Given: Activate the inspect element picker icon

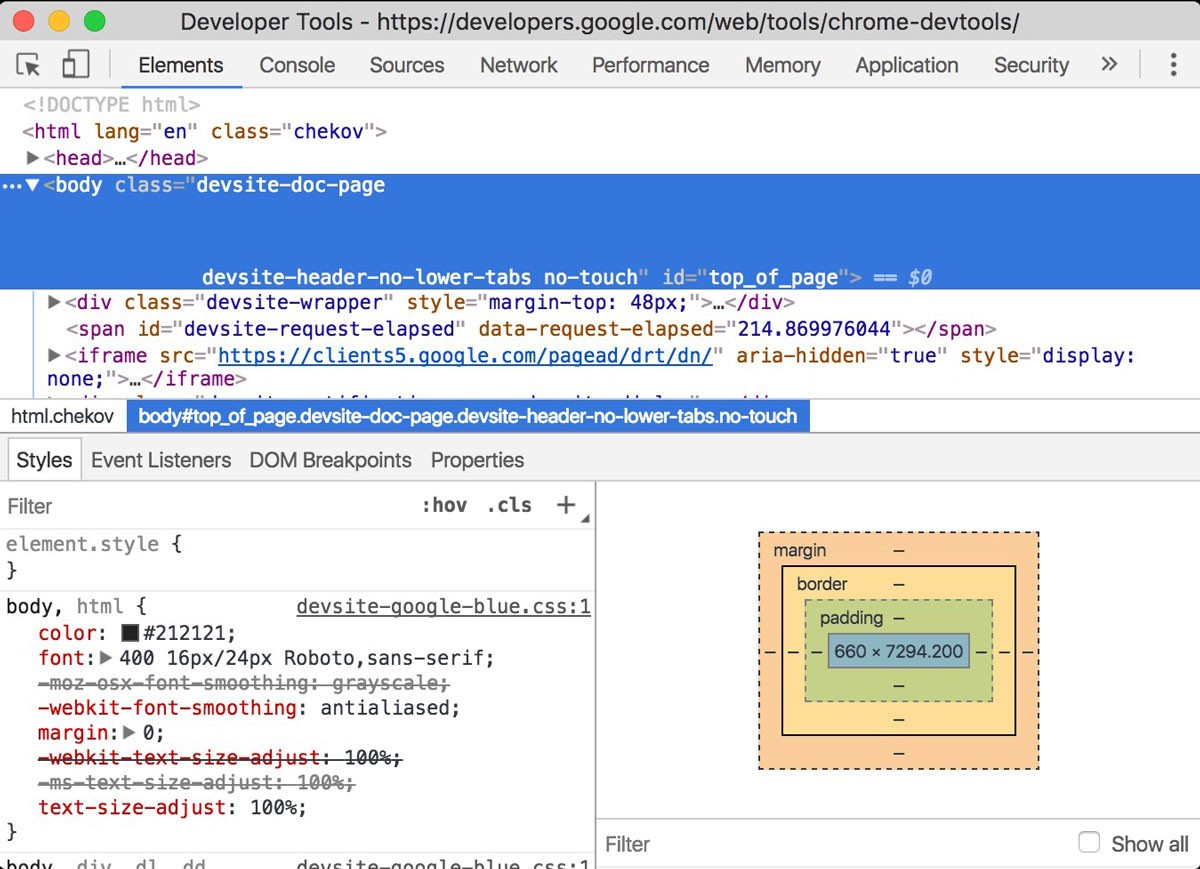Looking at the screenshot, I should pyautogui.click(x=29, y=65).
